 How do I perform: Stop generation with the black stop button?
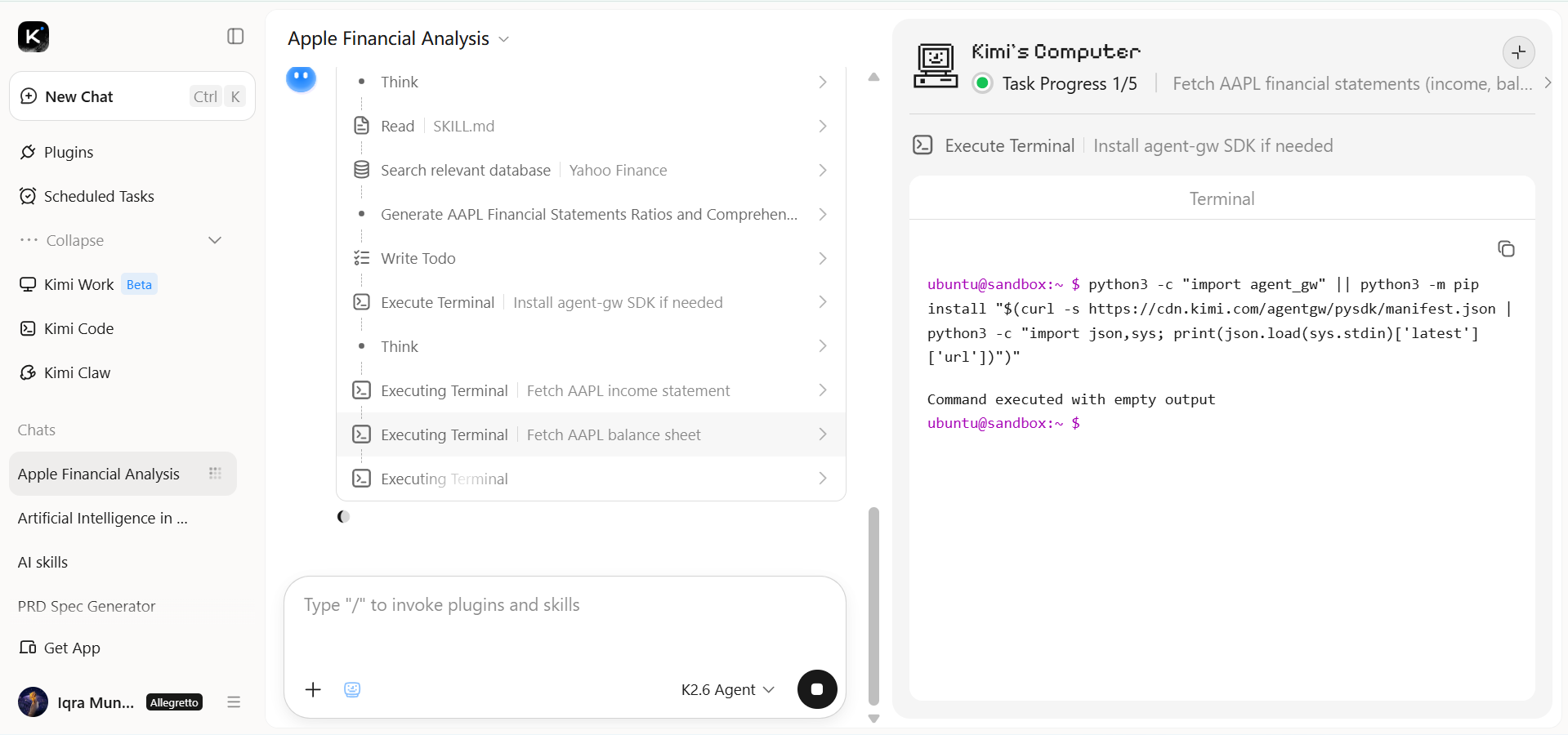[817, 689]
